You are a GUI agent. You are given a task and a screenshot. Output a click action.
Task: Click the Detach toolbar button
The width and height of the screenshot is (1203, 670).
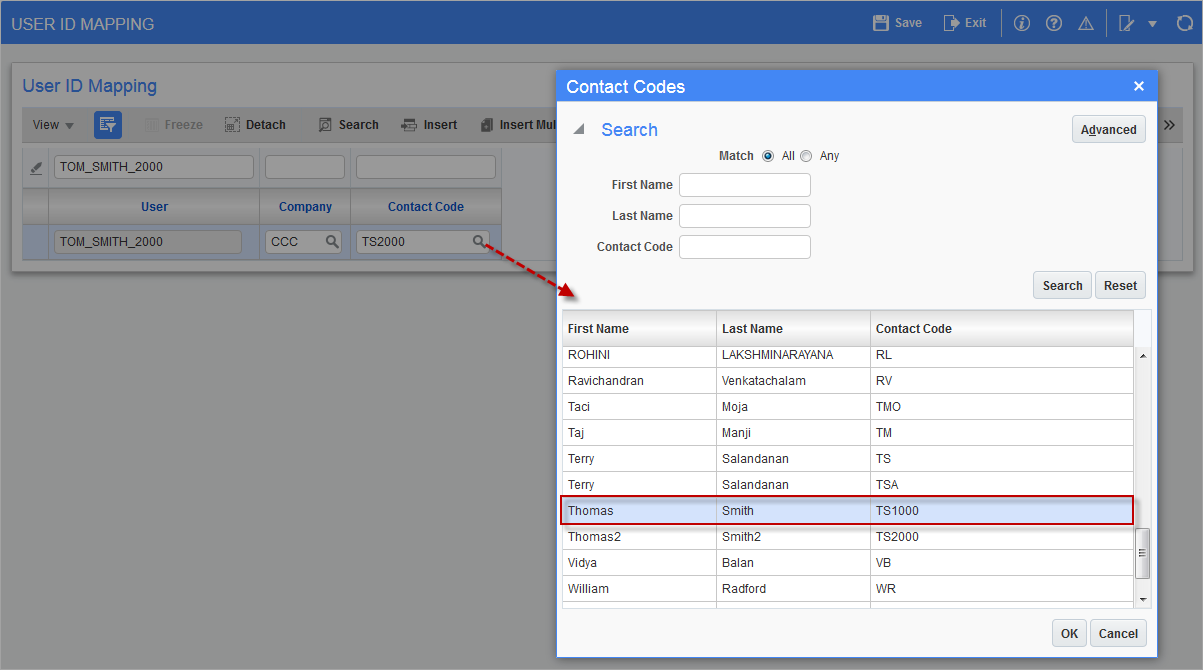coord(255,125)
